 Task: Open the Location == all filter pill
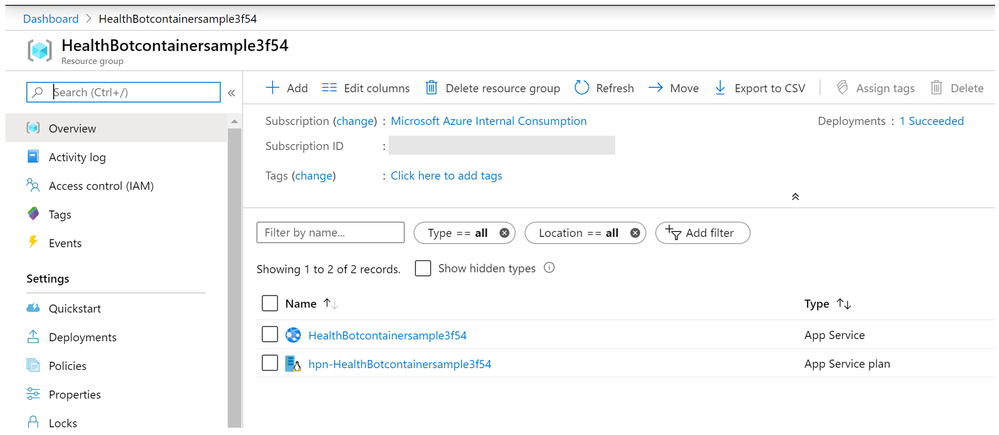pyautogui.click(x=585, y=233)
